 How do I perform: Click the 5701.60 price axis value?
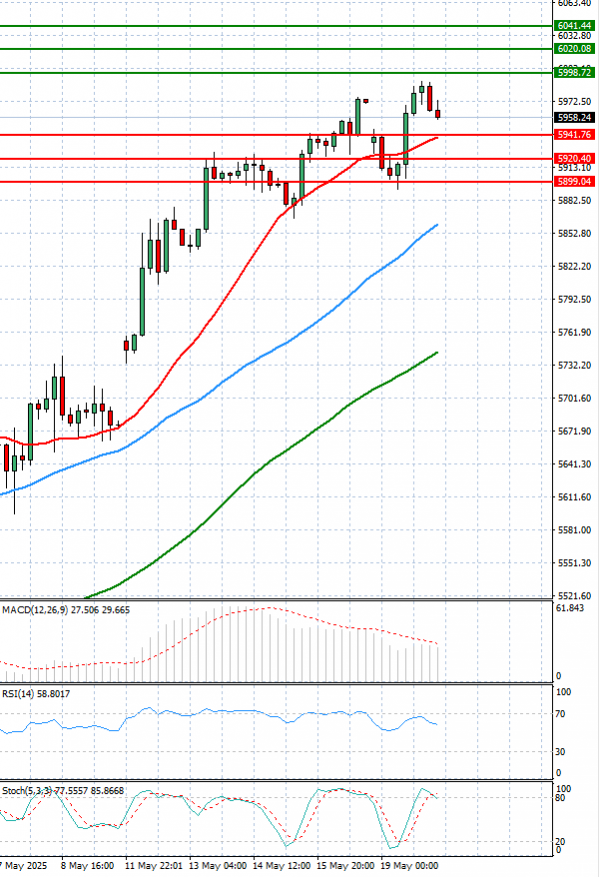pyautogui.click(x=574, y=398)
